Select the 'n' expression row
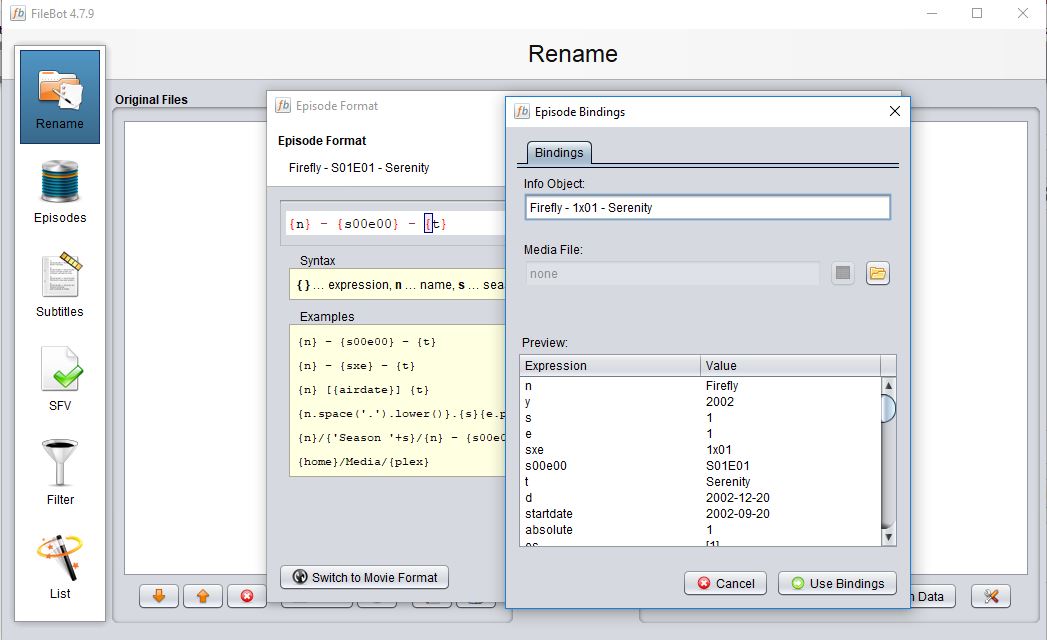 click(x=700, y=385)
